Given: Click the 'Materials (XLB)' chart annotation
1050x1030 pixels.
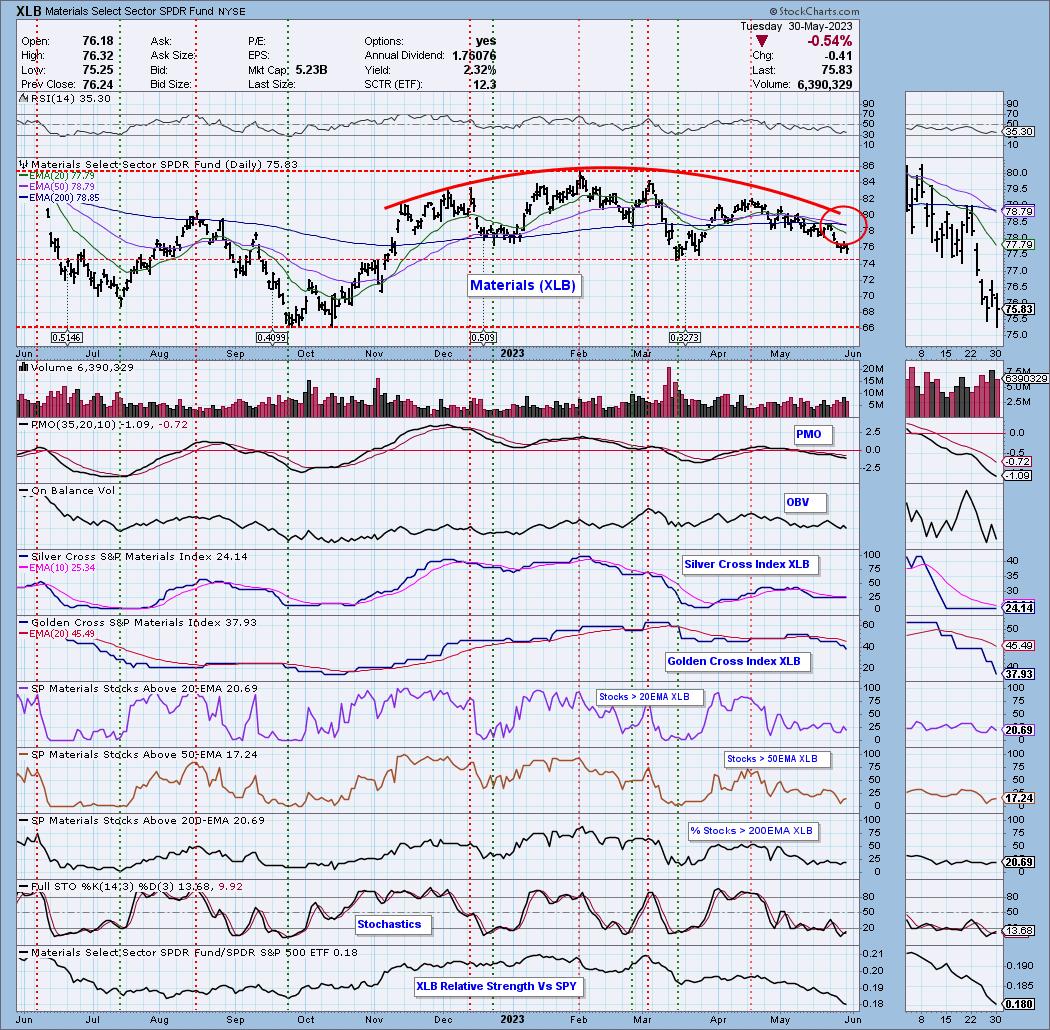Looking at the screenshot, I should [x=523, y=285].
